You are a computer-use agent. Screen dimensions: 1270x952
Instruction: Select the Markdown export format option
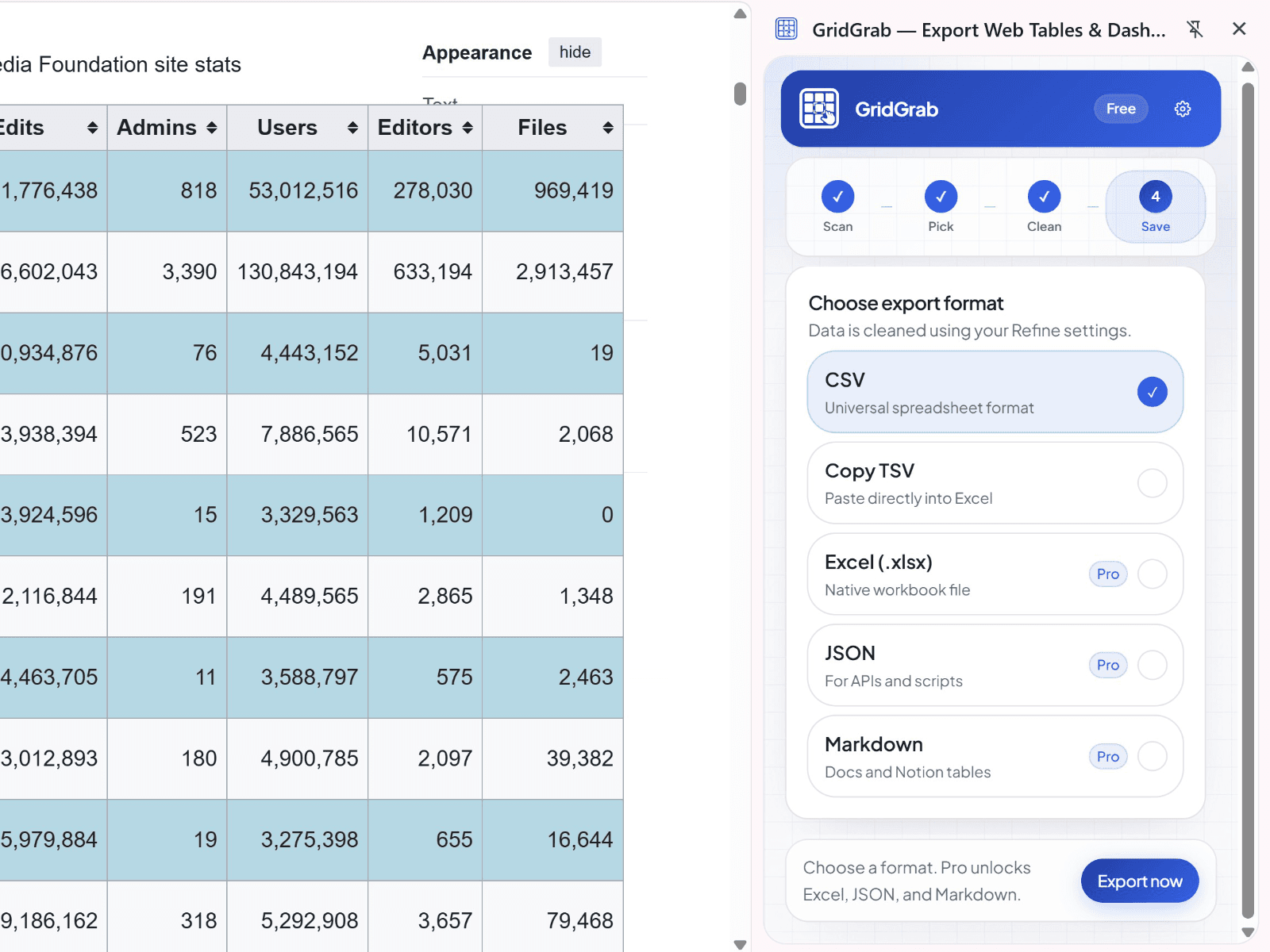pos(995,757)
